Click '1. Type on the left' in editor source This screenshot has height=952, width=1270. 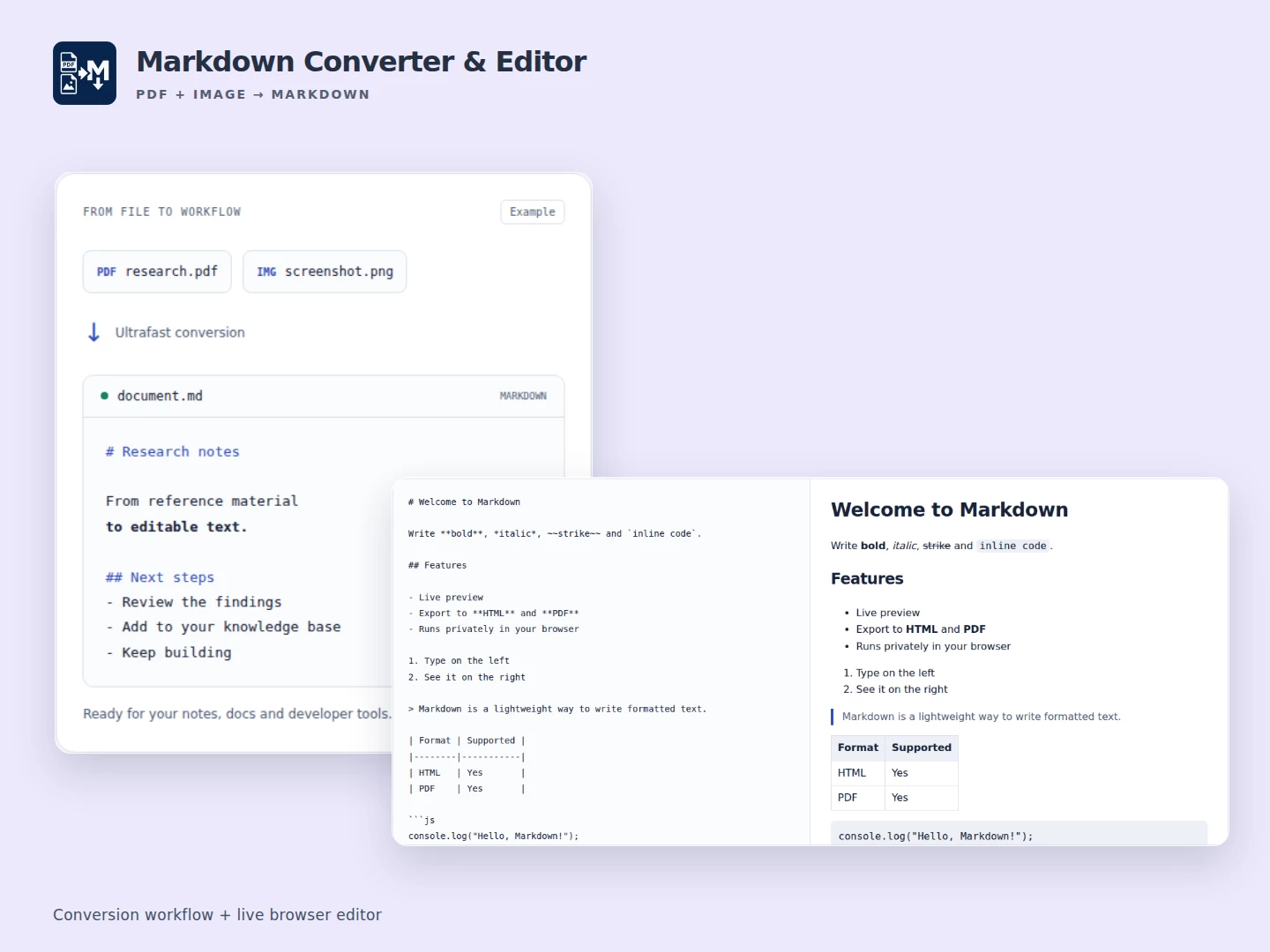[x=459, y=660]
